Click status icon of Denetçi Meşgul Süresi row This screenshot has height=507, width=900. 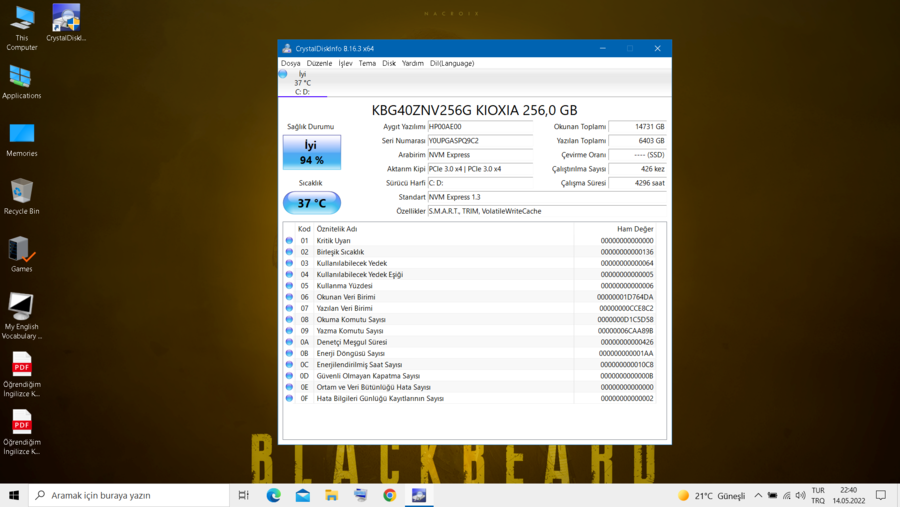(x=289, y=342)
